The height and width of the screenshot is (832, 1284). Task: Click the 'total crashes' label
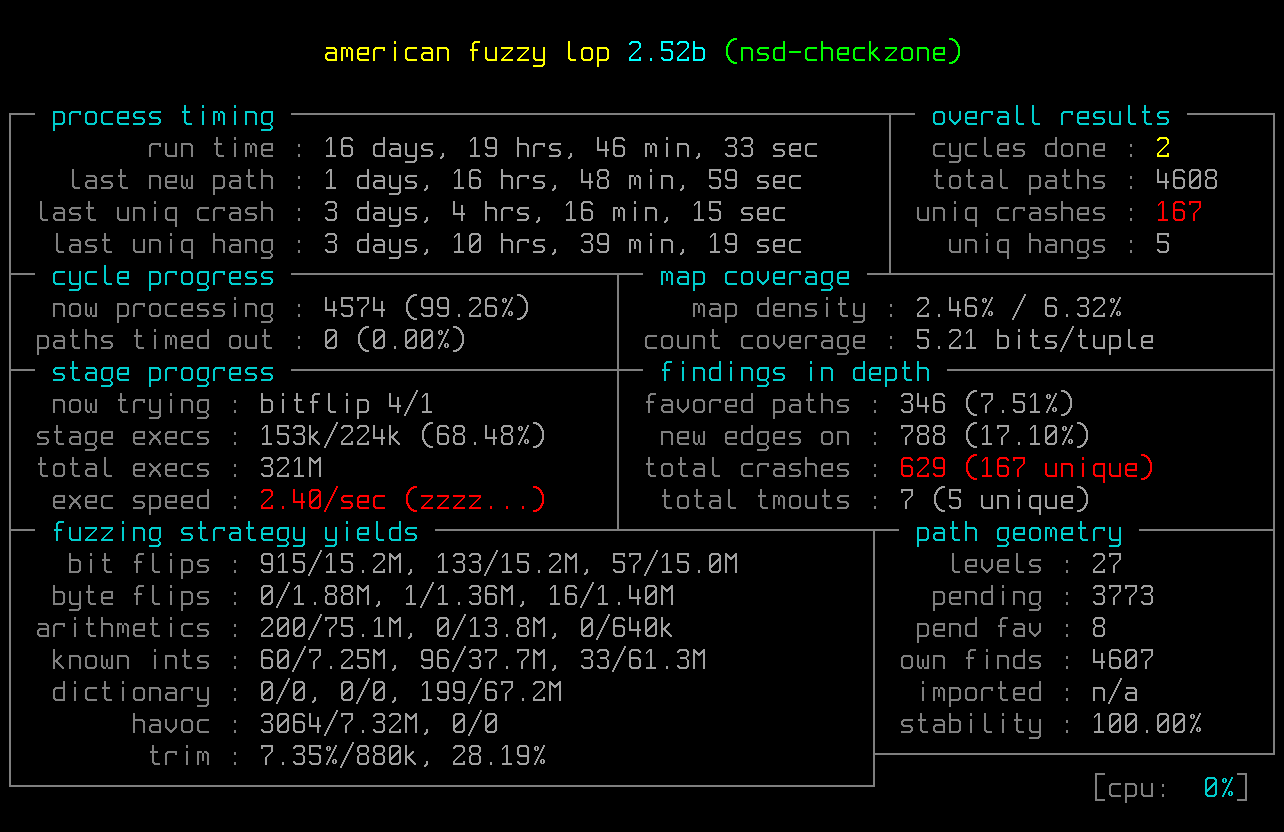click(x=747, y=469)
